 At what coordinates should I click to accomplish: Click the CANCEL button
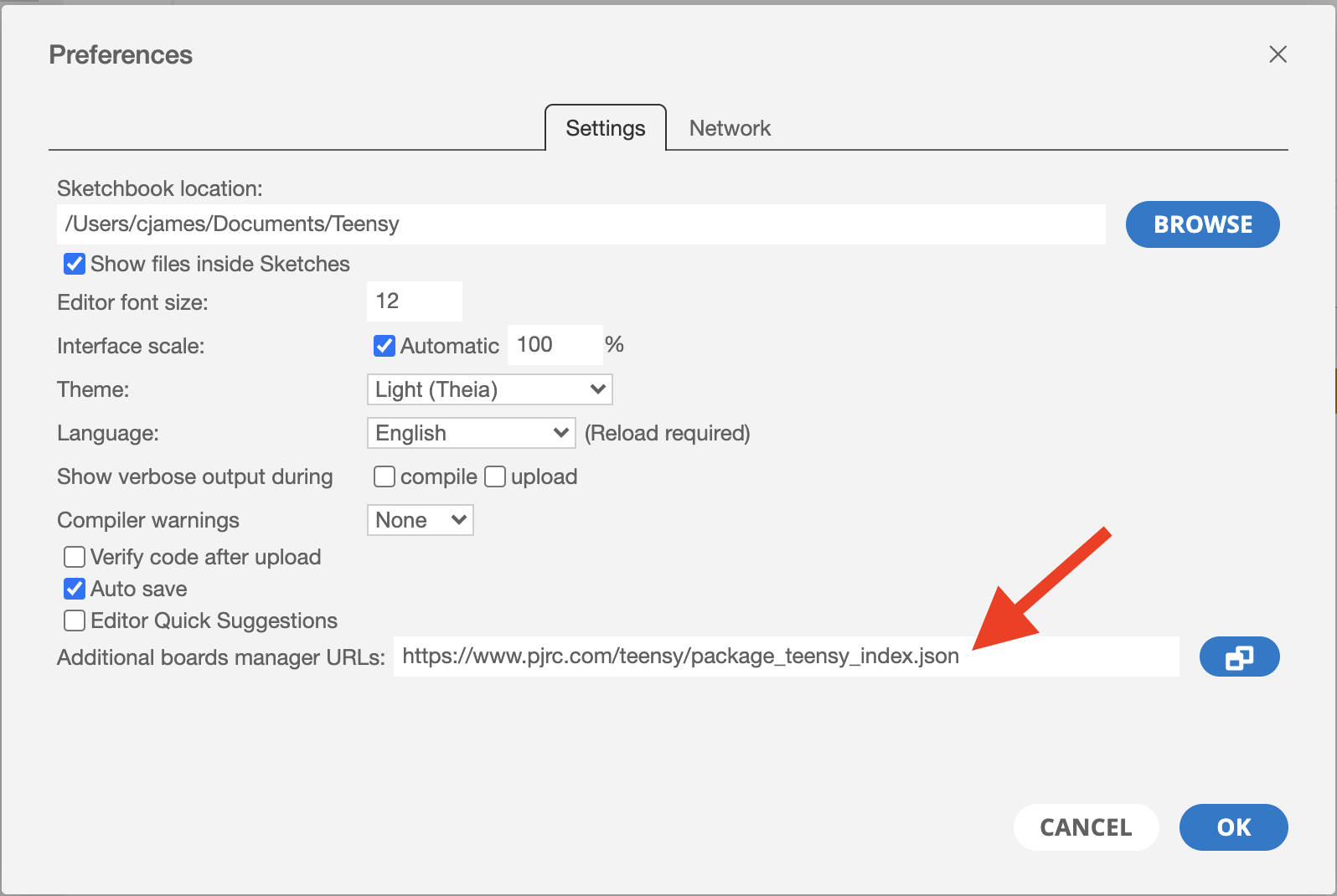pyautogui.click(x=1086, y=827)
